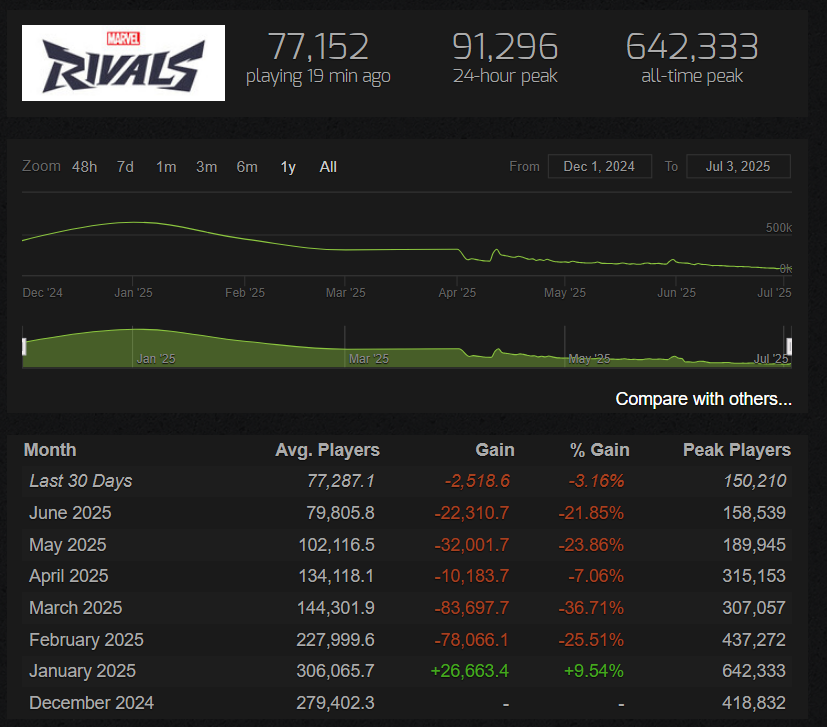
Task: Click the Mar '25 navigator label
Action: click(x=369, y=359)
